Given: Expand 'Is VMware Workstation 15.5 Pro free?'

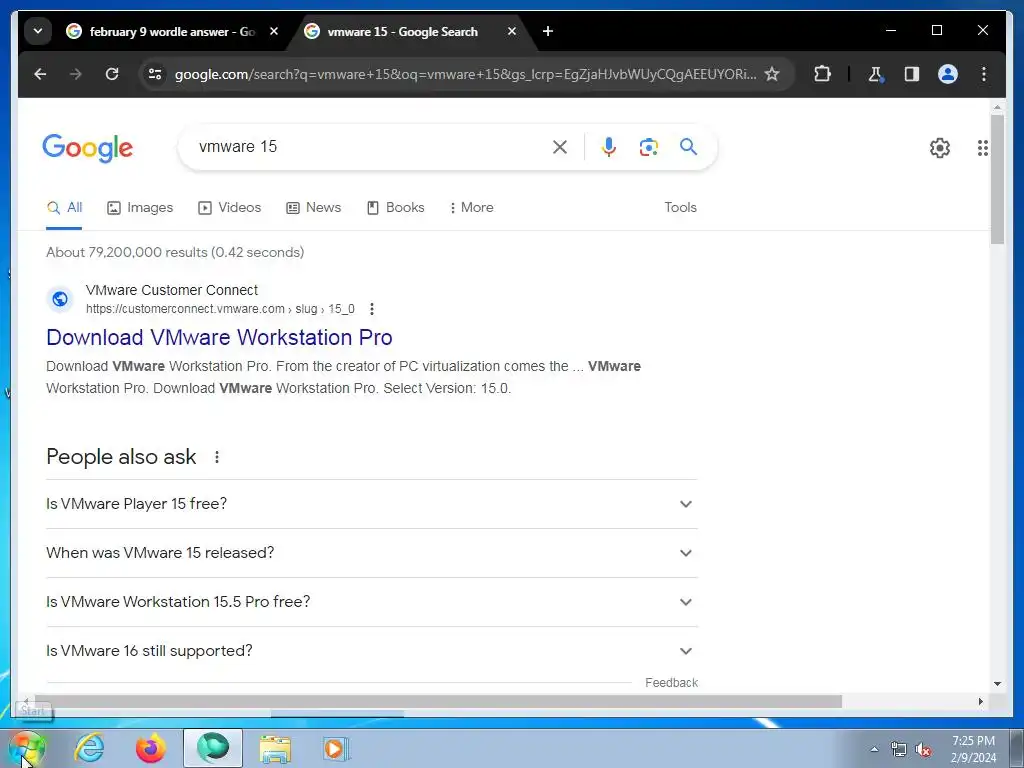Looking at the screenshot, I should coord(372,602).
